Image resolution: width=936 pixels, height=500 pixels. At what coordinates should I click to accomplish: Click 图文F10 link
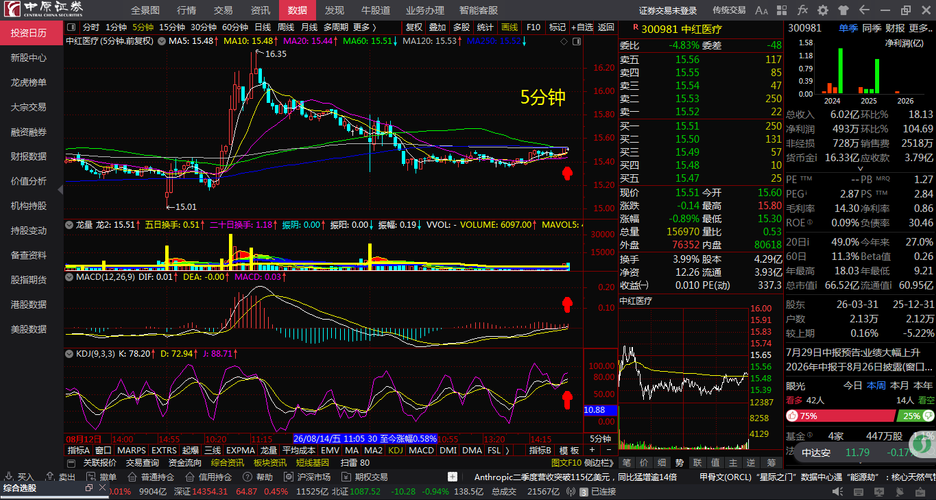tap(566, 462)
